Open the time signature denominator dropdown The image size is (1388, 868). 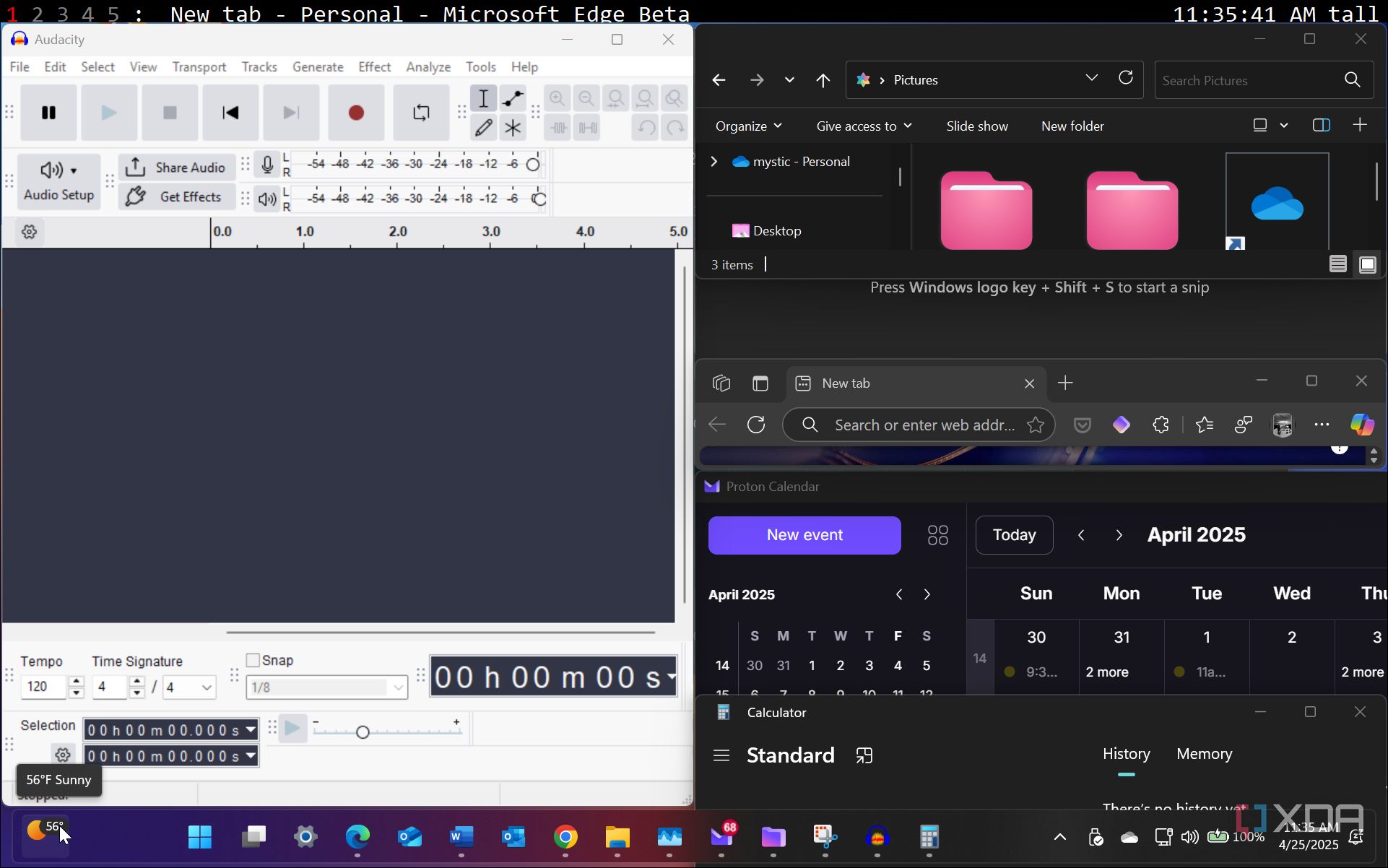pos(190,687)
